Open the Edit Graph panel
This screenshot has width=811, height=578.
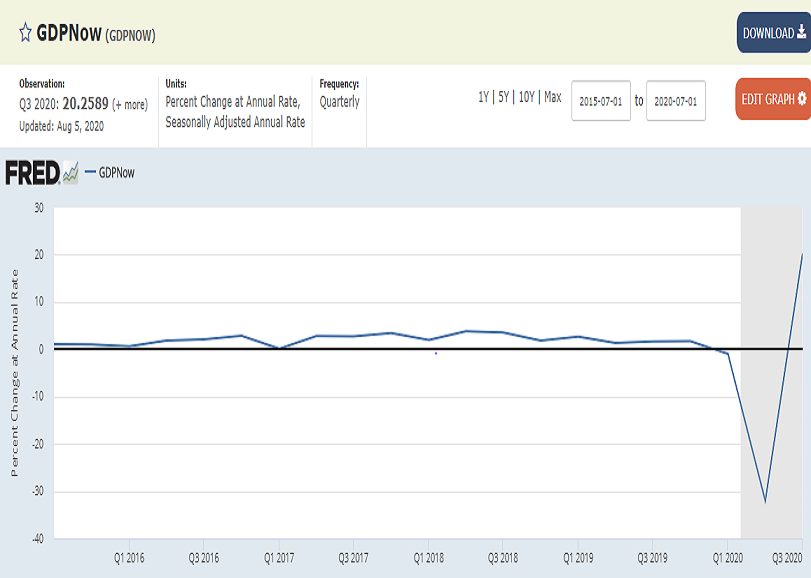click(x=773, y=100)
